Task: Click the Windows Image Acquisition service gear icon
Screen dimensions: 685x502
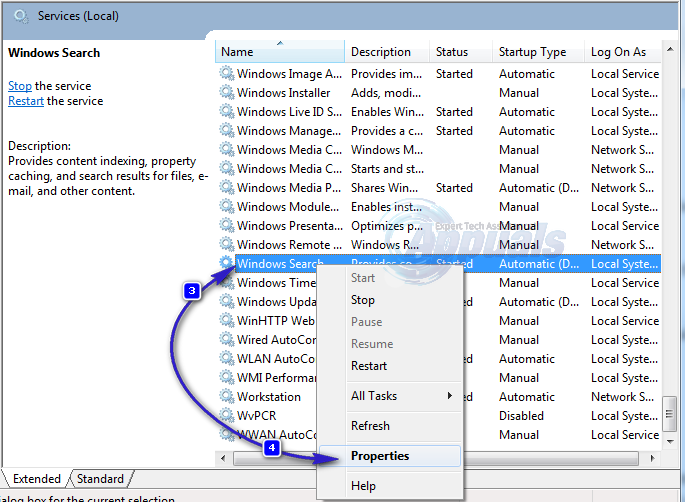Action: coord(227,73)
